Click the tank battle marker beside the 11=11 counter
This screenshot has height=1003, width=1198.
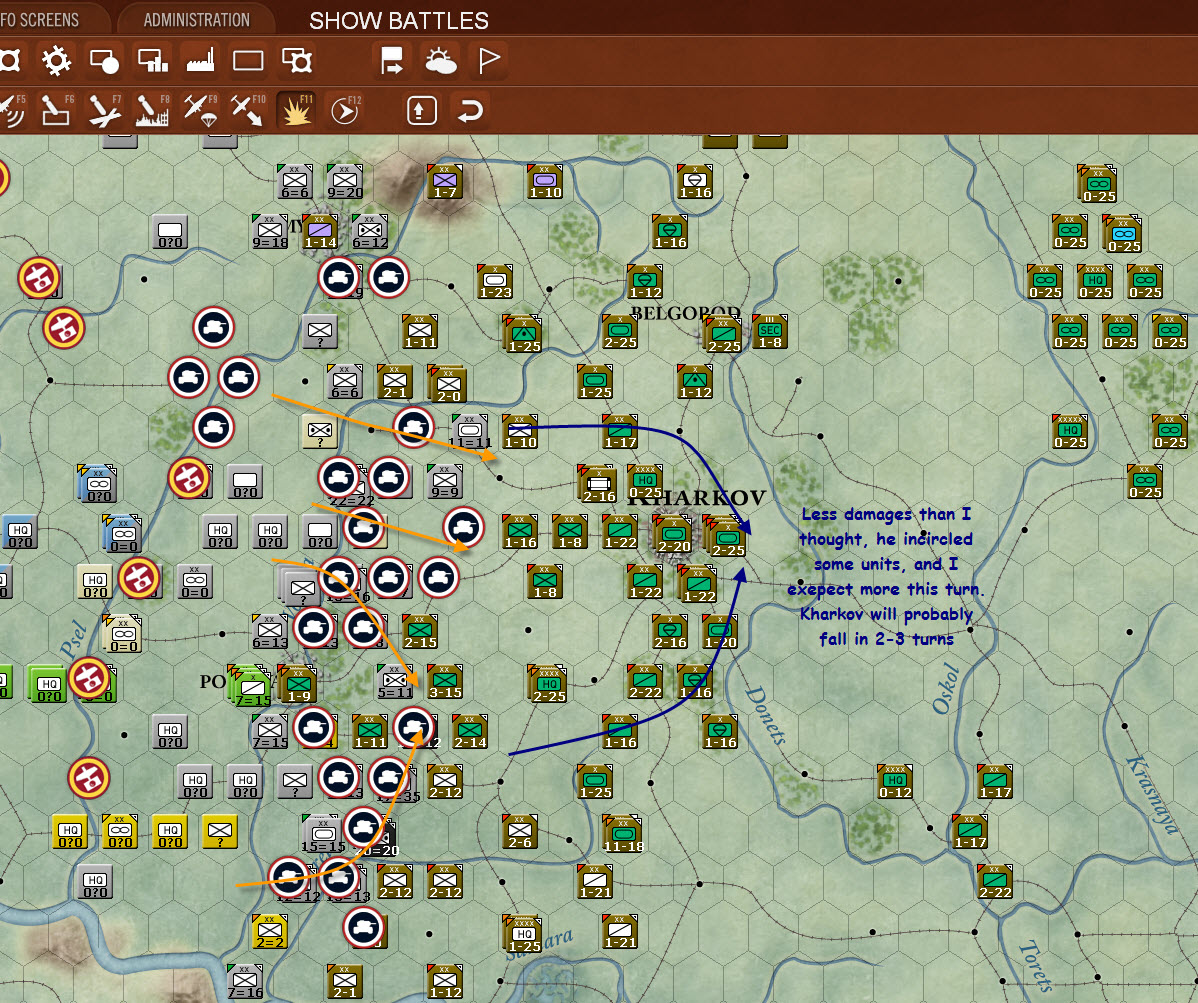tap(413, 427)
